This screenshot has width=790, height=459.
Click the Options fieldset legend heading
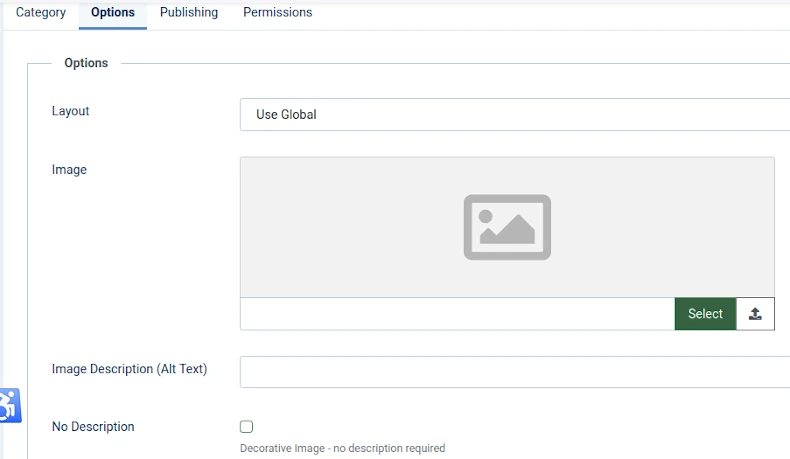pyautogui.click(x=86, y=63)
